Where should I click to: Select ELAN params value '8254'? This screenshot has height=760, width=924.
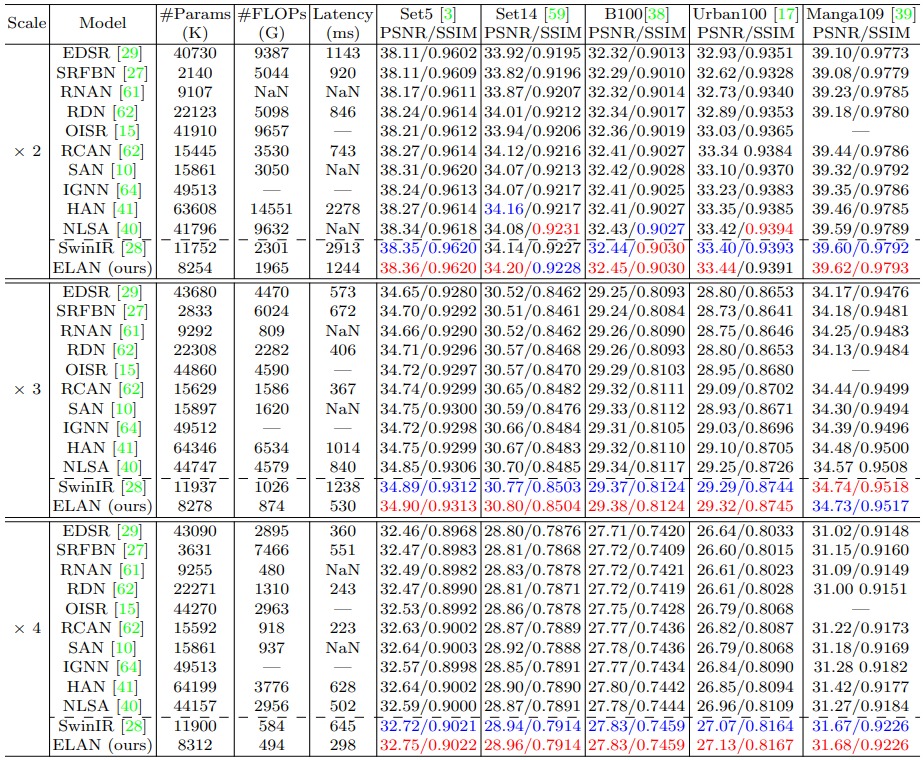pyautogui.click(x=195, y=268)
